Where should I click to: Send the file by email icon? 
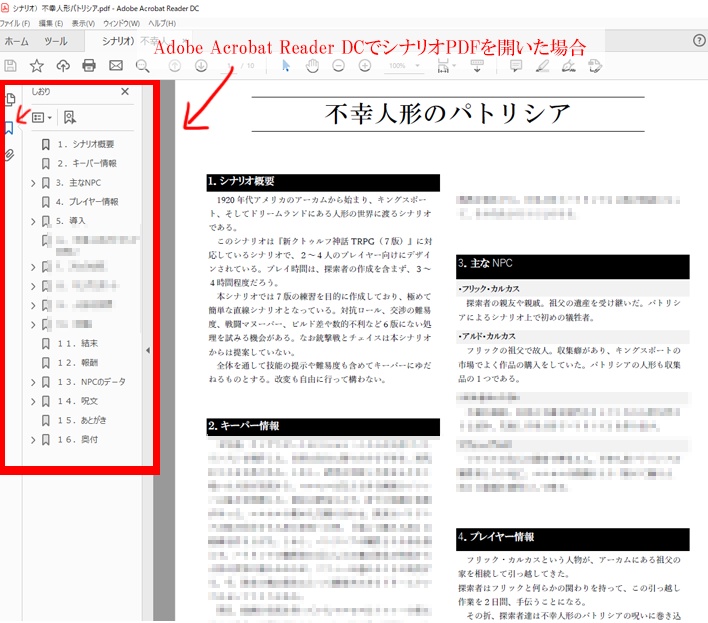(116, 66)
